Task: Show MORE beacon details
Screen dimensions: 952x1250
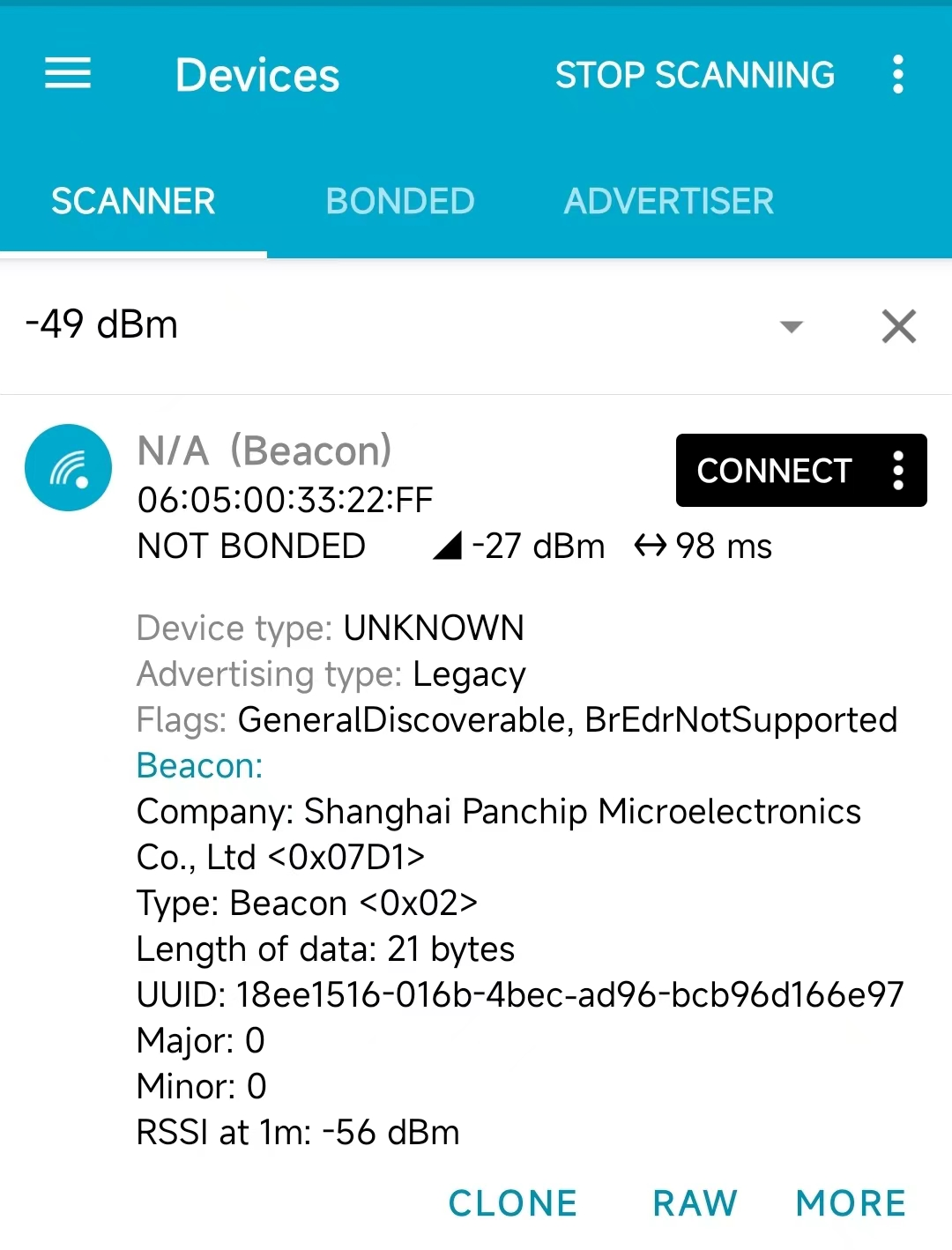Action: pyautogui.click(x=851, y=1203)
